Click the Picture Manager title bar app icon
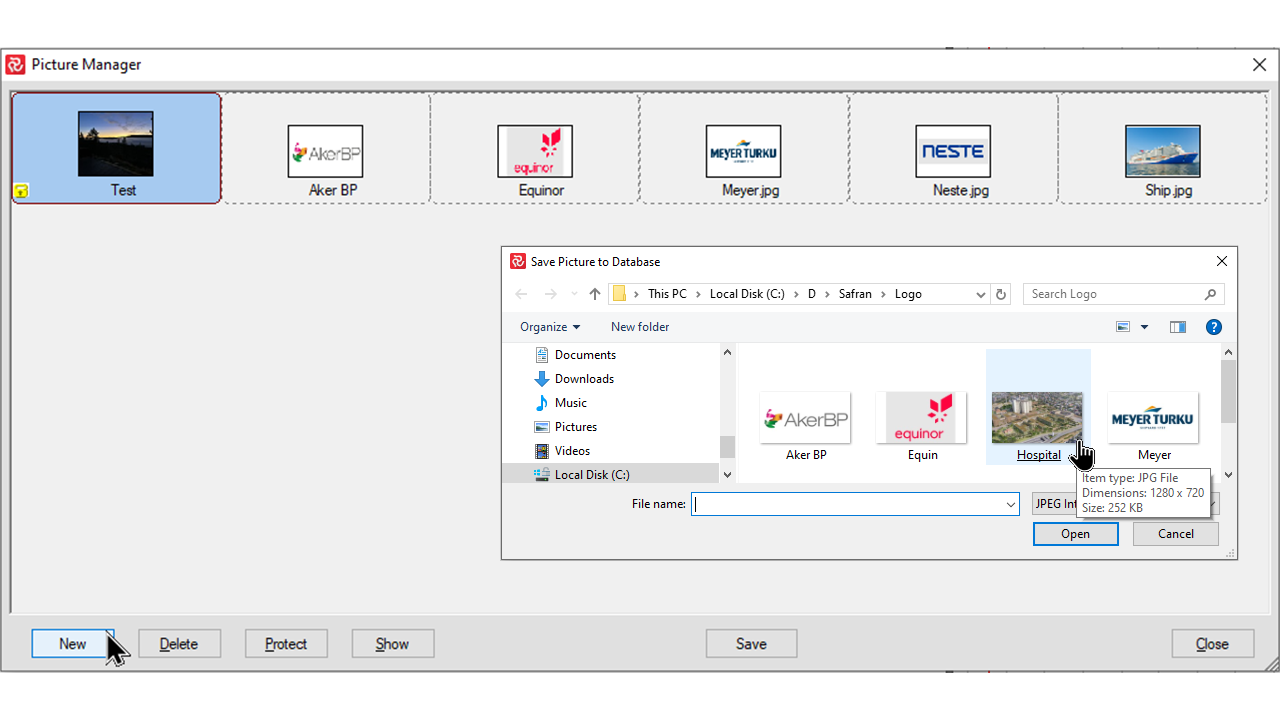Screen dimensions: 1280x720 (x=15, y=65)
